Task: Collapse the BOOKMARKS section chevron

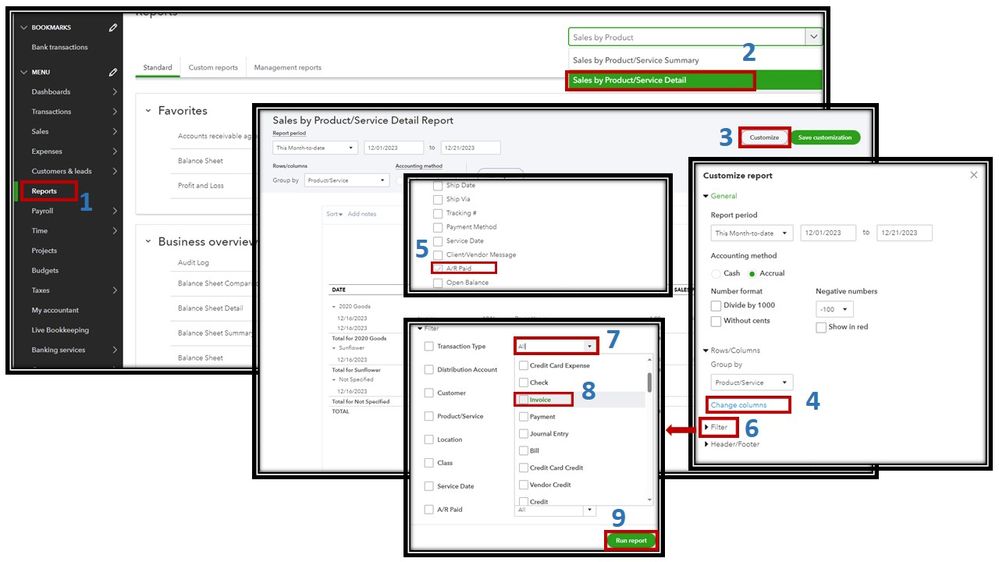Action: point(24,27)
